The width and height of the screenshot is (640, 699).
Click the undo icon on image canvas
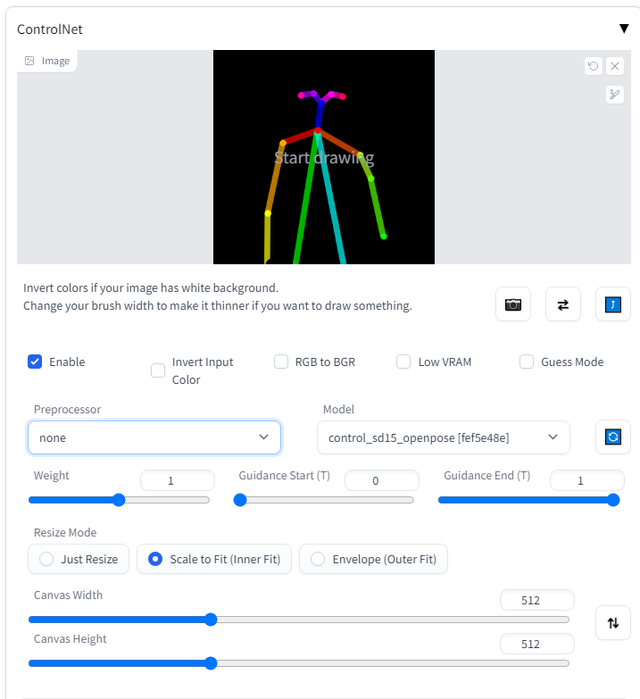[x=593, y=66]
